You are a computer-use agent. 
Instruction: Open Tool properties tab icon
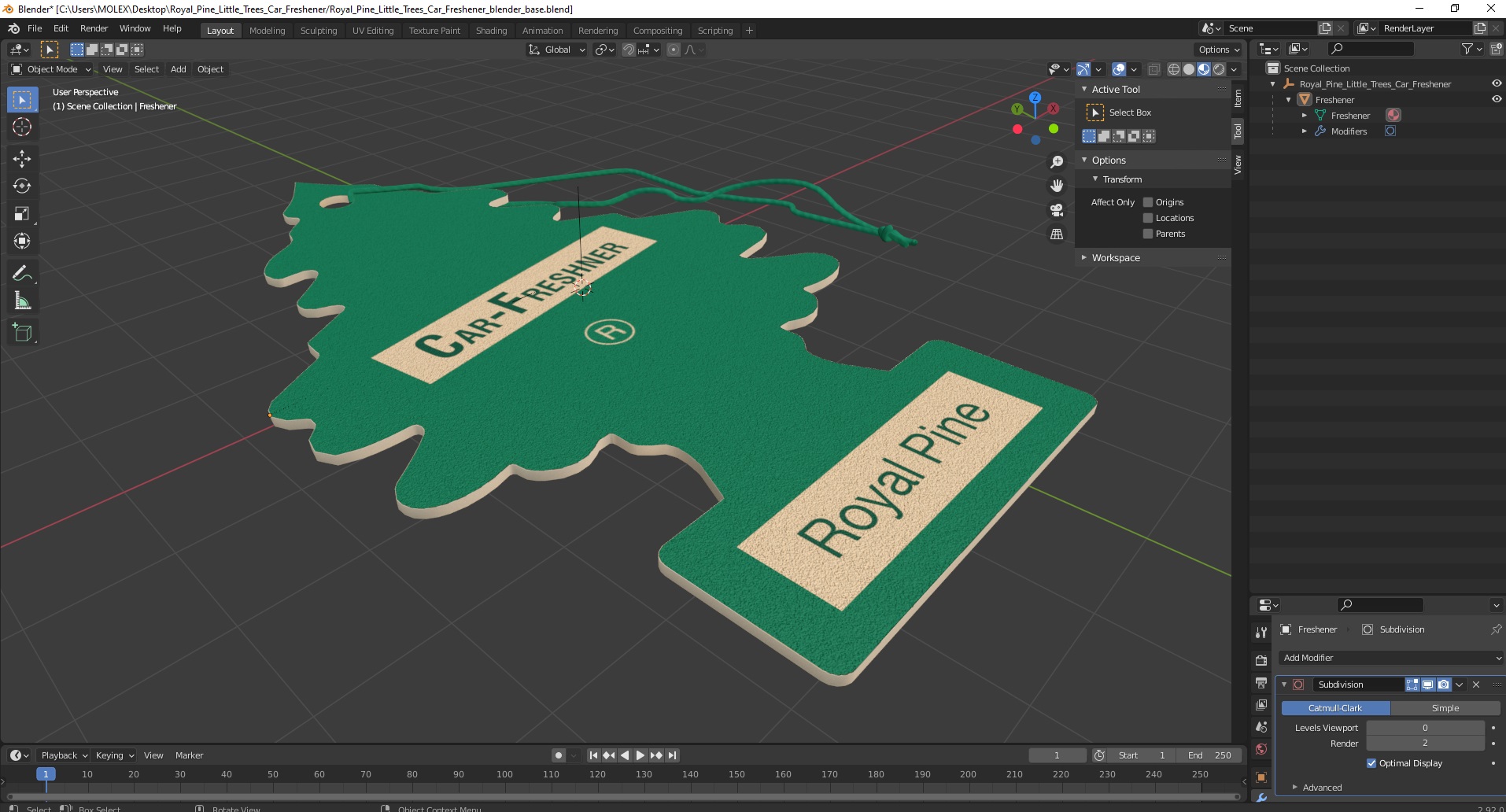pos(1261,632)
